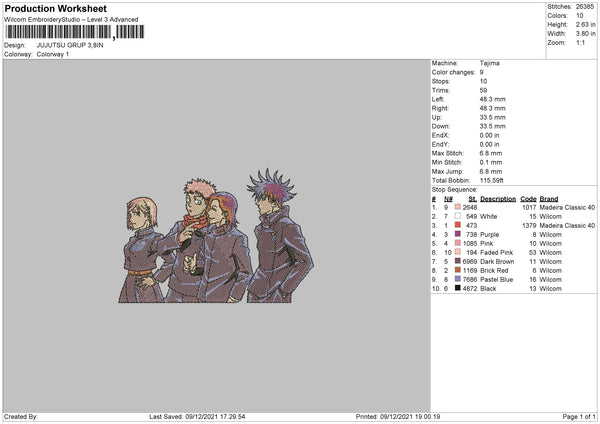Select the Pastel Blue description text
The image size is (600, 424).
tap(497, 280)
